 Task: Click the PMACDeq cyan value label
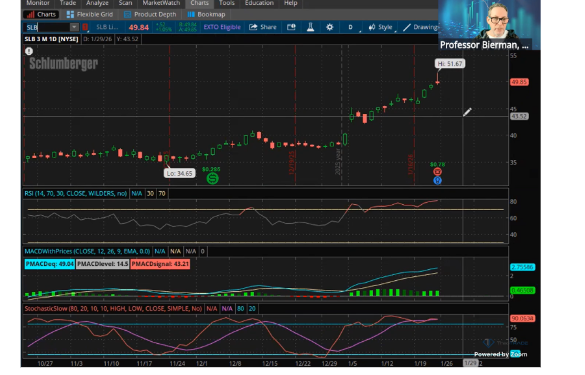click(50, 264)
